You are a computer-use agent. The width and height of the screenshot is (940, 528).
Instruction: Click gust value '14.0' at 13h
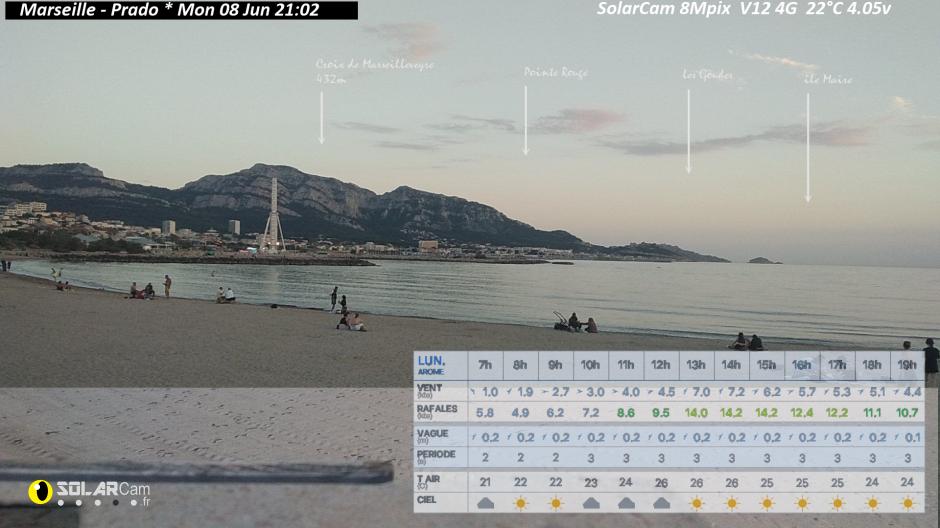click(x=696, y=413)
